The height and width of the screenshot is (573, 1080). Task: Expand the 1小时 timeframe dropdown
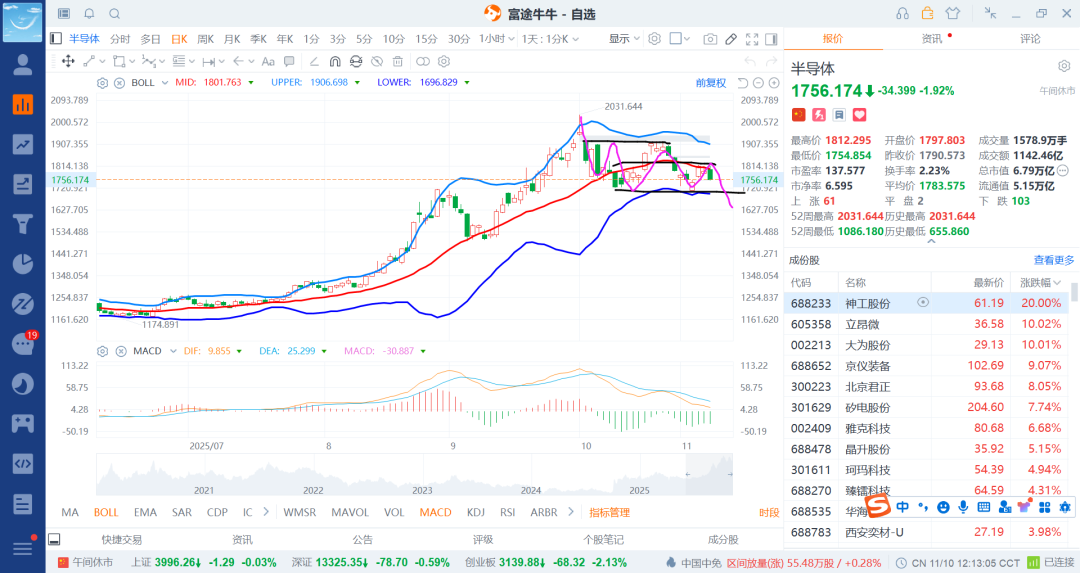pos(494,39)
